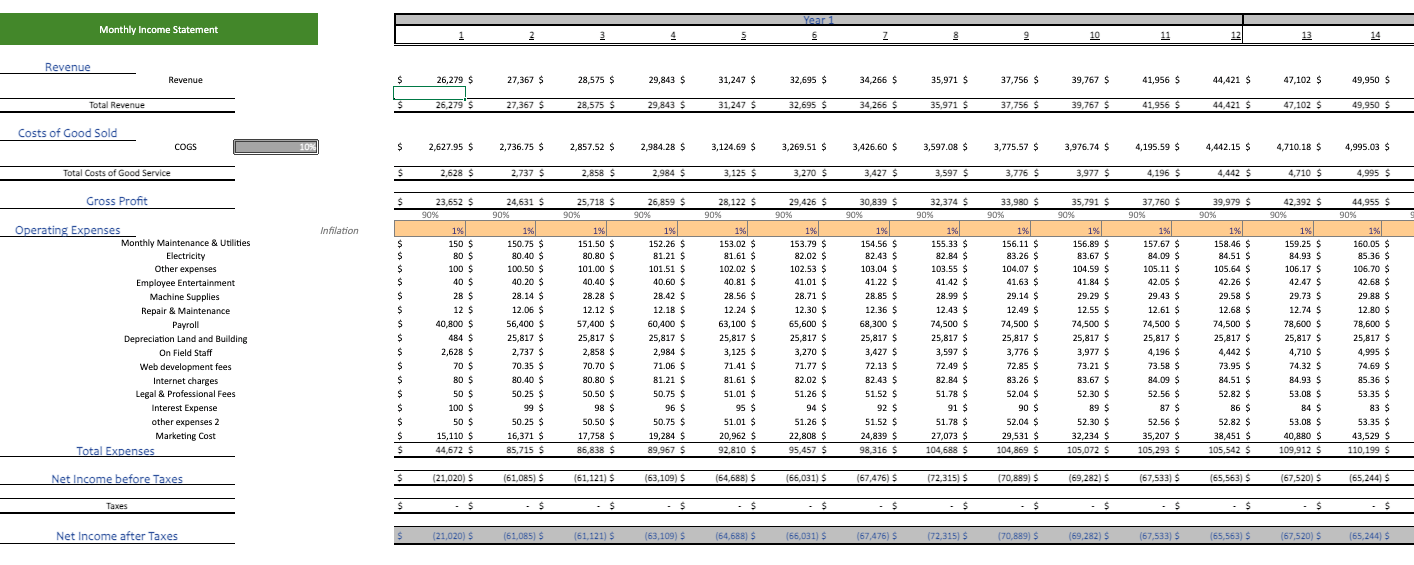
Task: Click Monthly Maintenance value 153.02
Action: [736, 243]
